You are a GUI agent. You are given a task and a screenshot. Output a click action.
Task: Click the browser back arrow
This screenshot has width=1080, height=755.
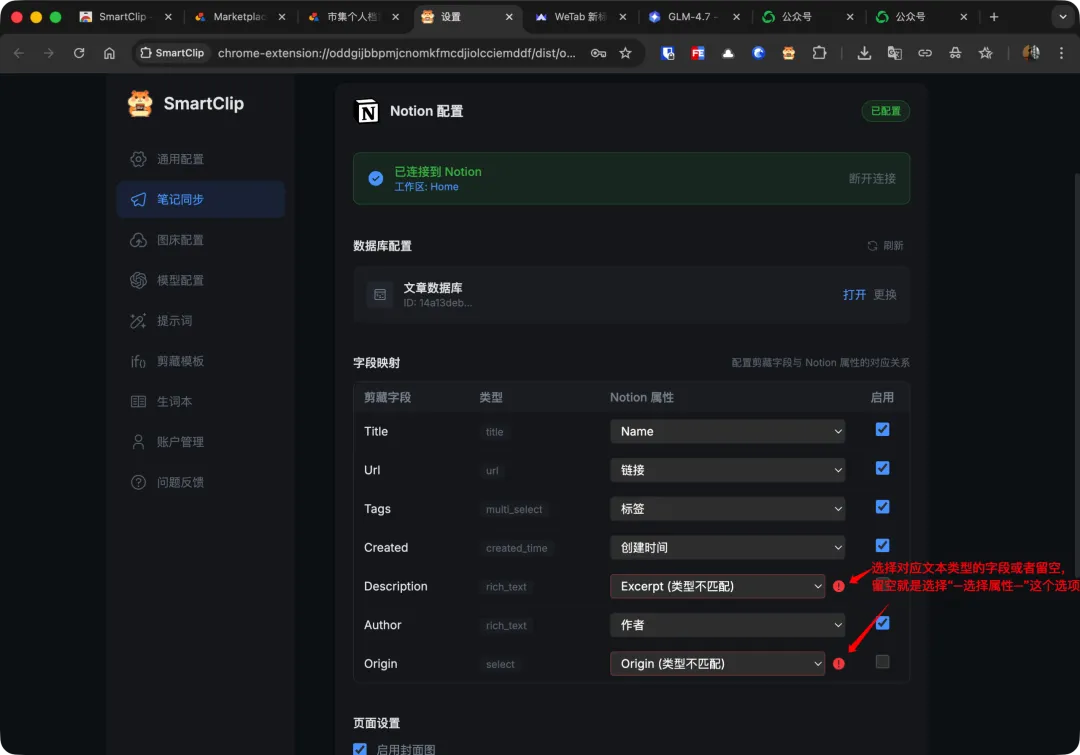(x=19, y=53)
